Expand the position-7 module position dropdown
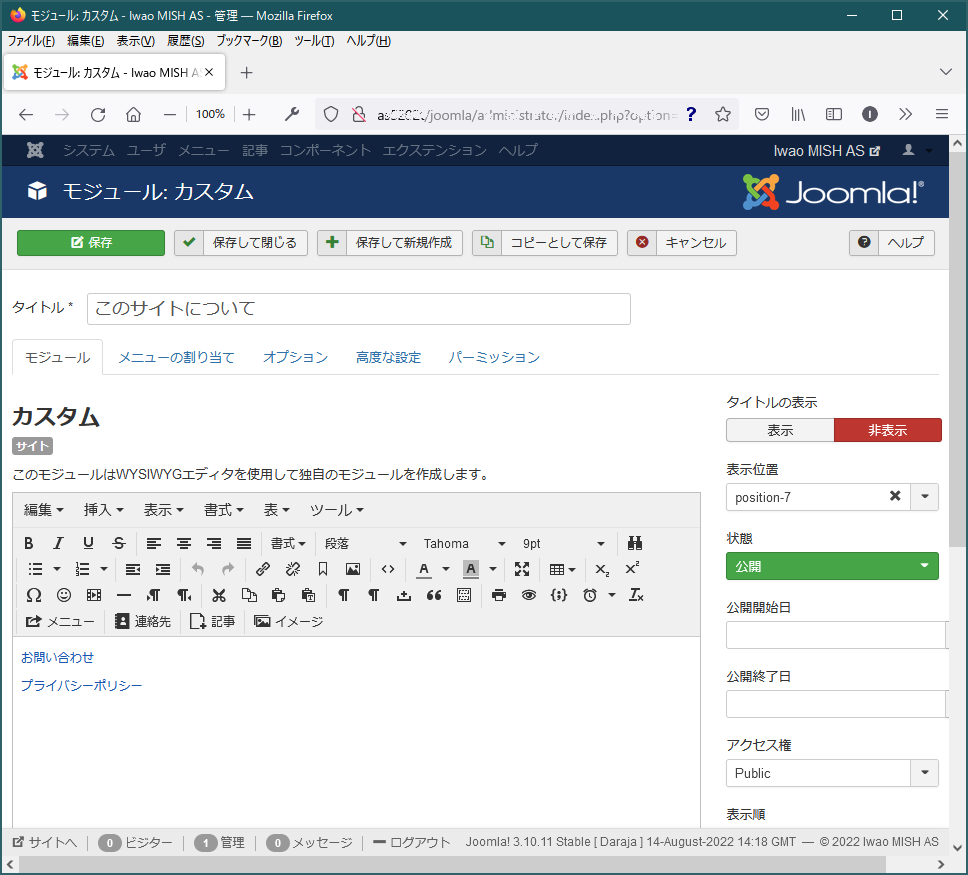968x875 pixels. pos(924,497)
